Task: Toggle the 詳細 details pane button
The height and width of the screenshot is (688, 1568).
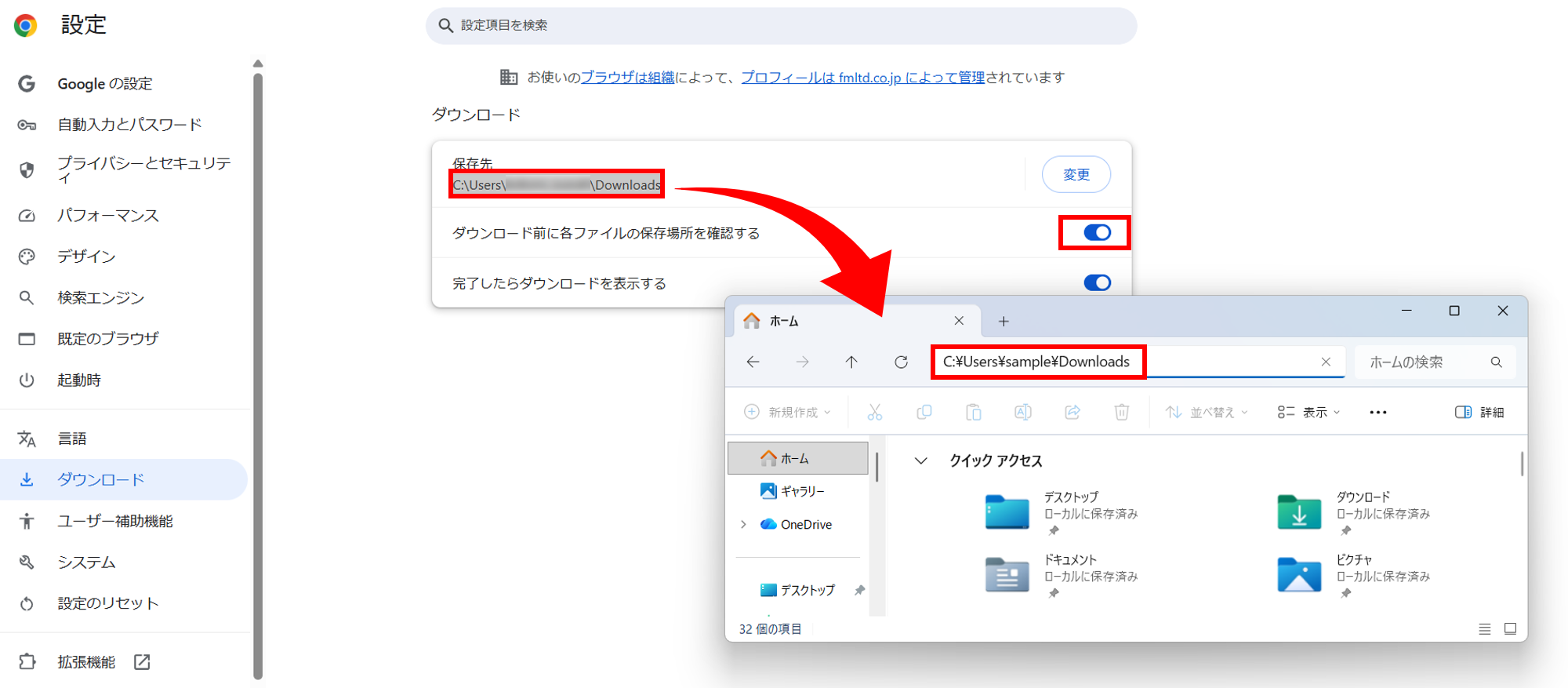Action: coord(1479,412)
